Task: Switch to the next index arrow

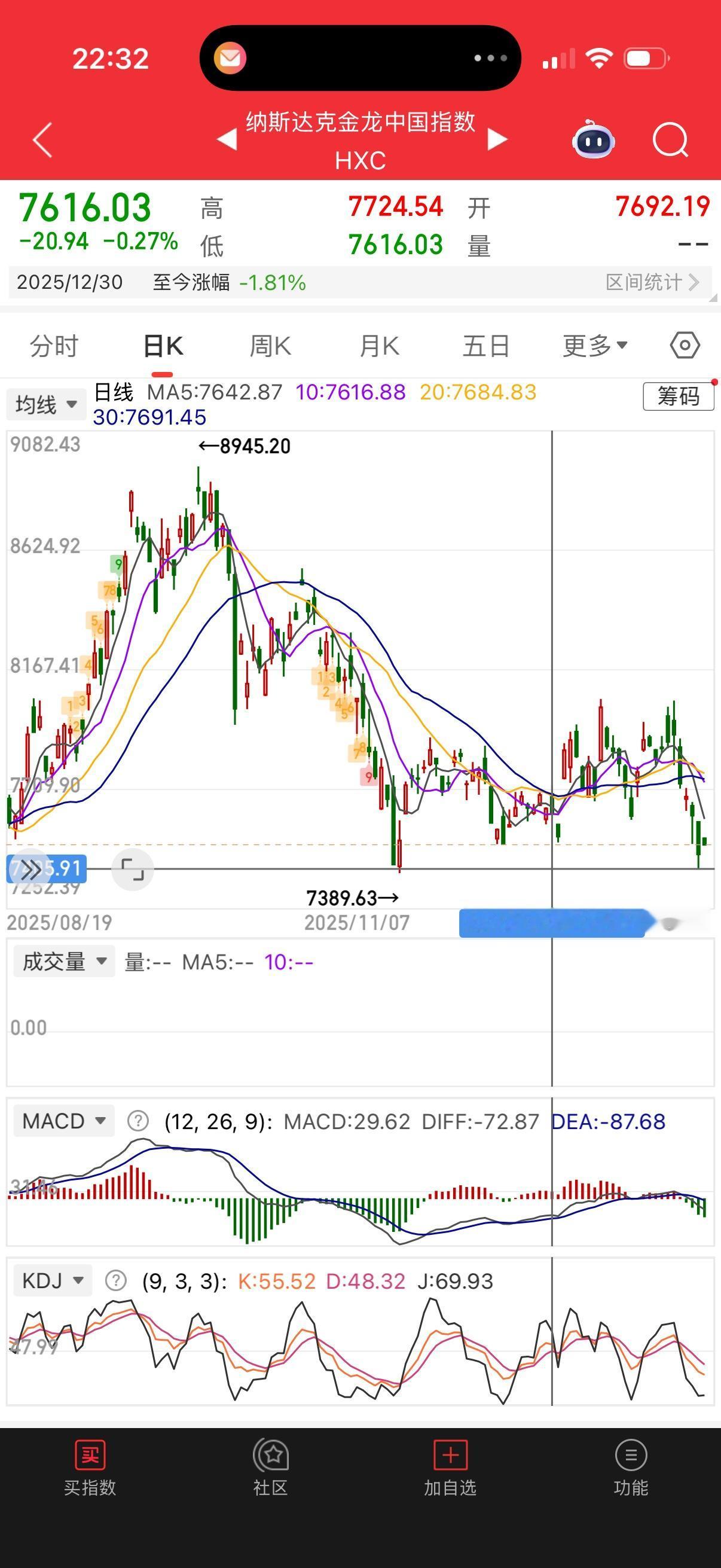Action: tap(497, 139)
